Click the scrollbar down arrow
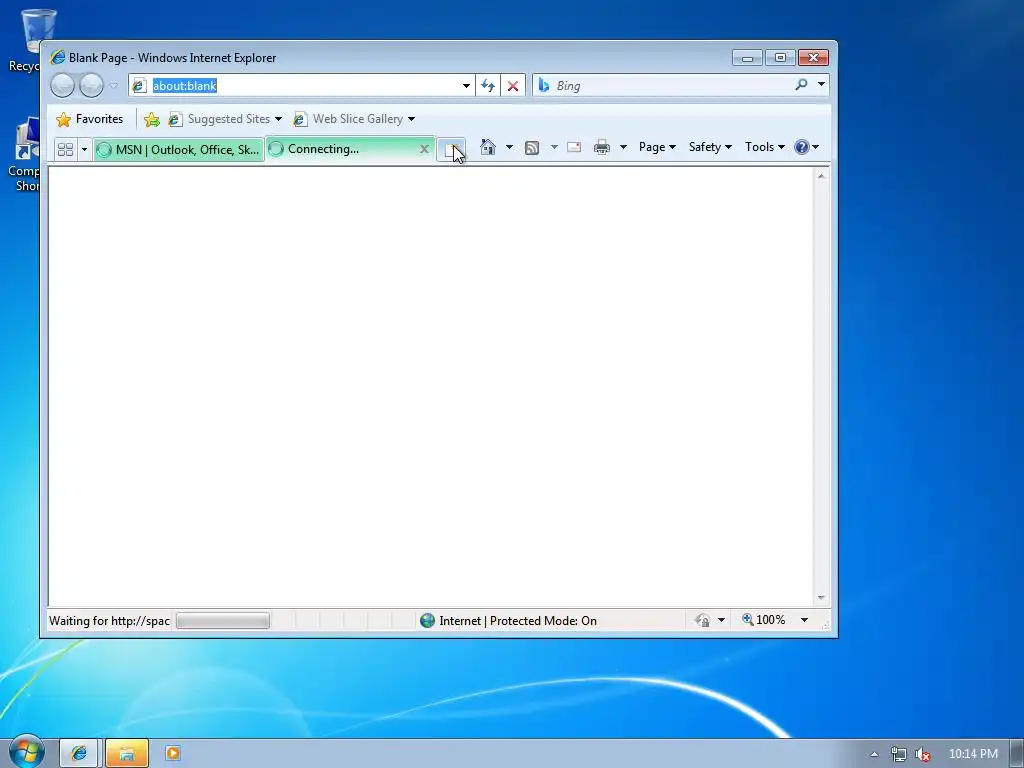This screenshot has height=768, width=1024. click(x=822, y=598)
